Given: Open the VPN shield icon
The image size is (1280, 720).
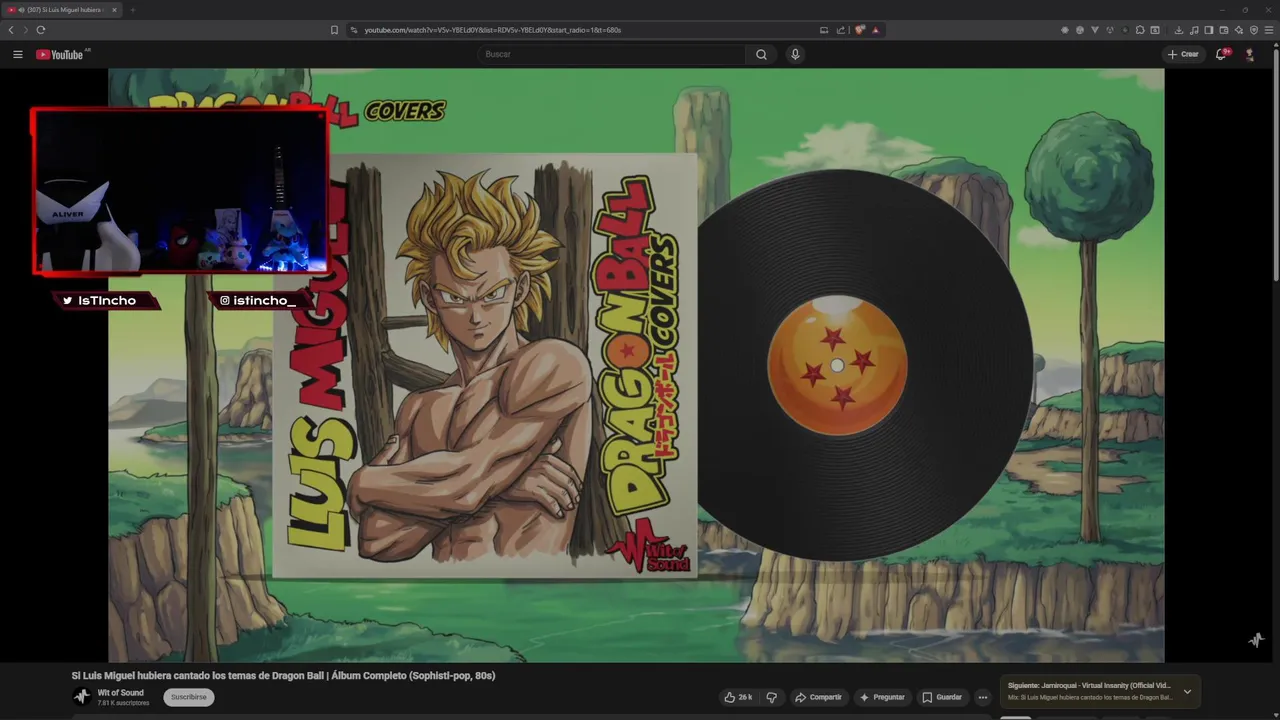Looking at the screenshot, I should coord(1254,30).
